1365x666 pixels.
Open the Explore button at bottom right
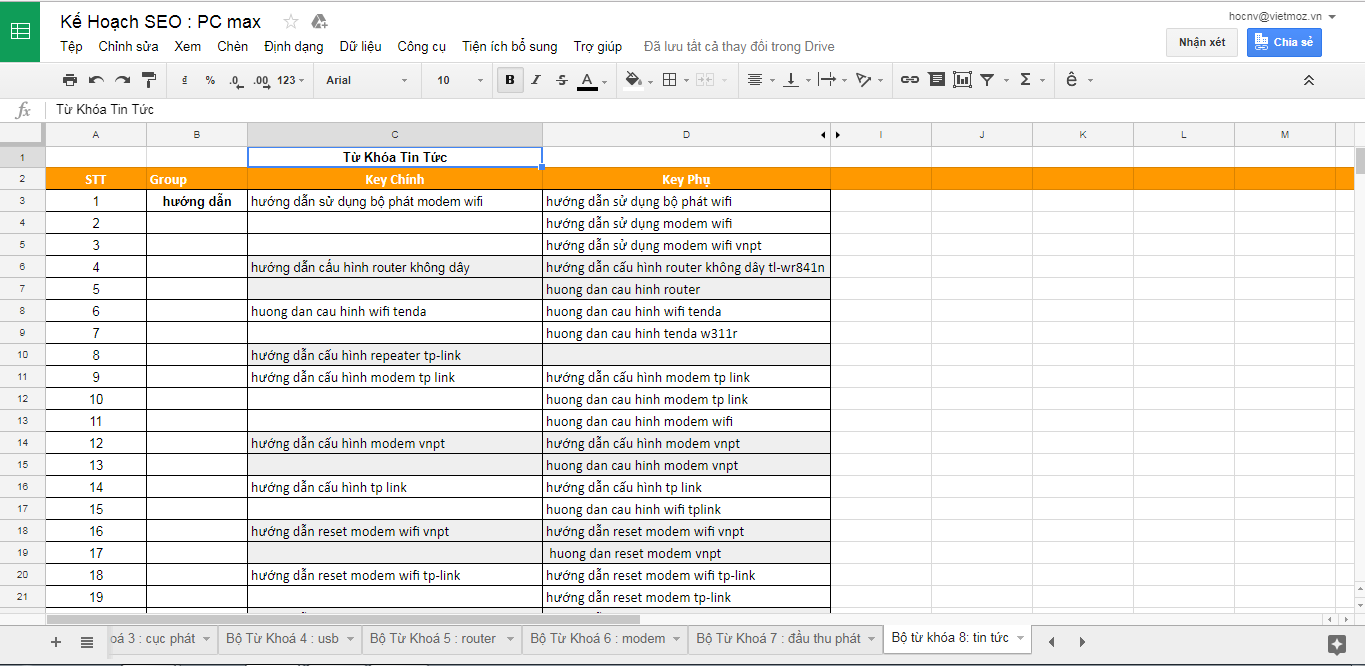point(1336,644)
